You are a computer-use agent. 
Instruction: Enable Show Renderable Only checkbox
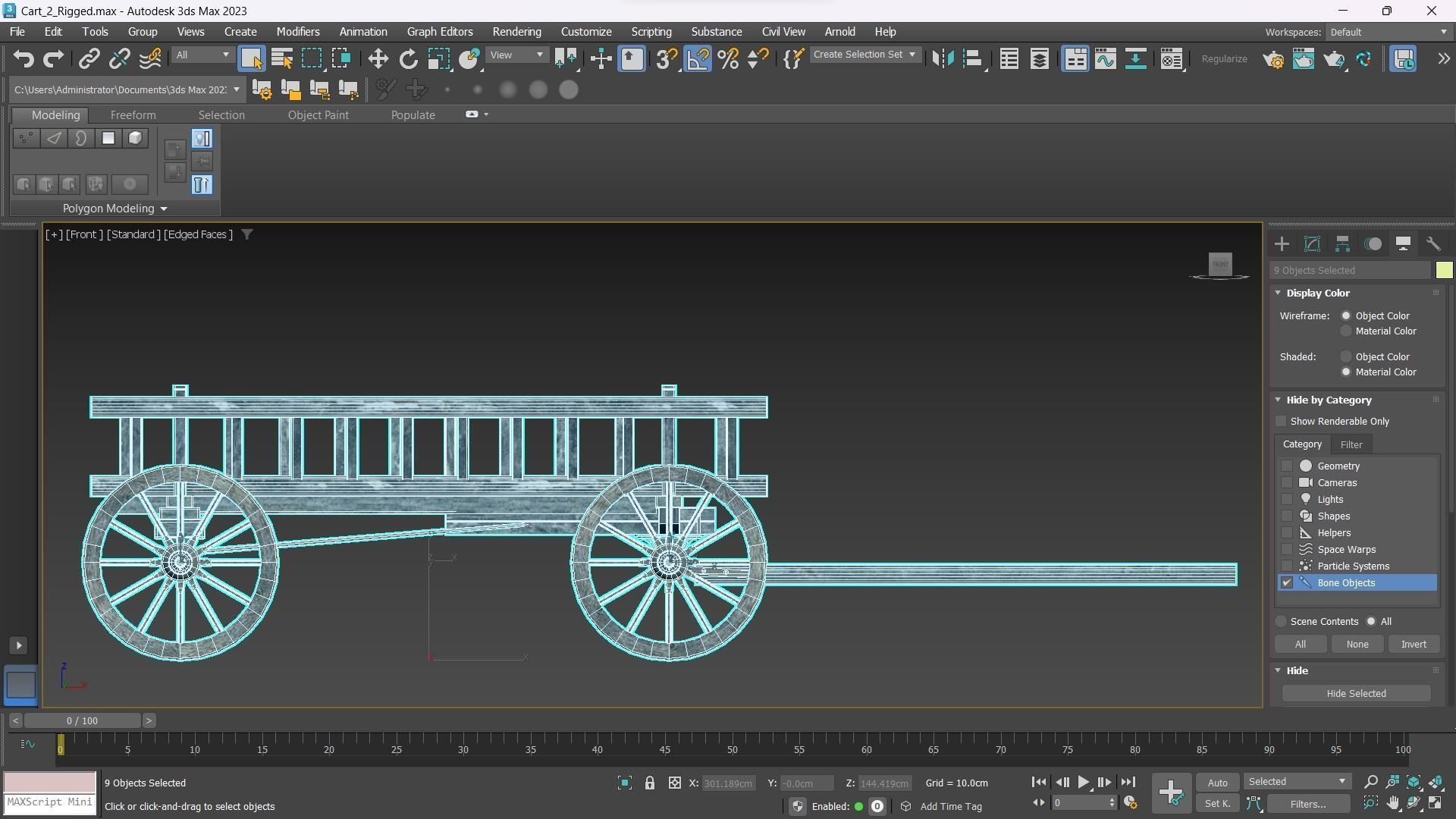click(1282, 422)
